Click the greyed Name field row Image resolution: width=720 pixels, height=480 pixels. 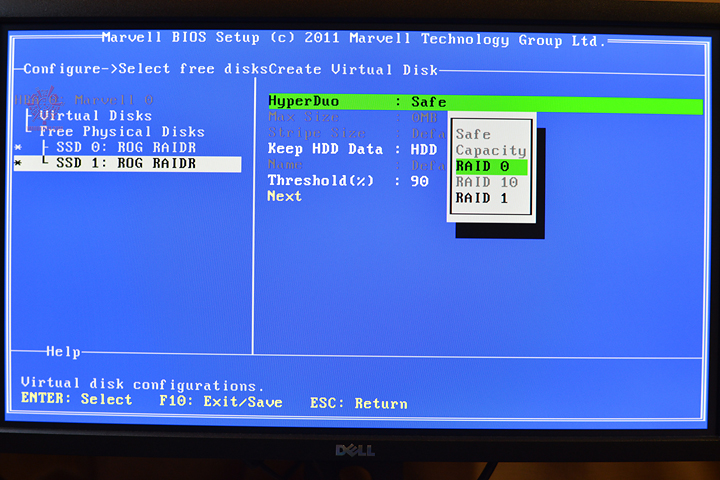tap(357, 165)
